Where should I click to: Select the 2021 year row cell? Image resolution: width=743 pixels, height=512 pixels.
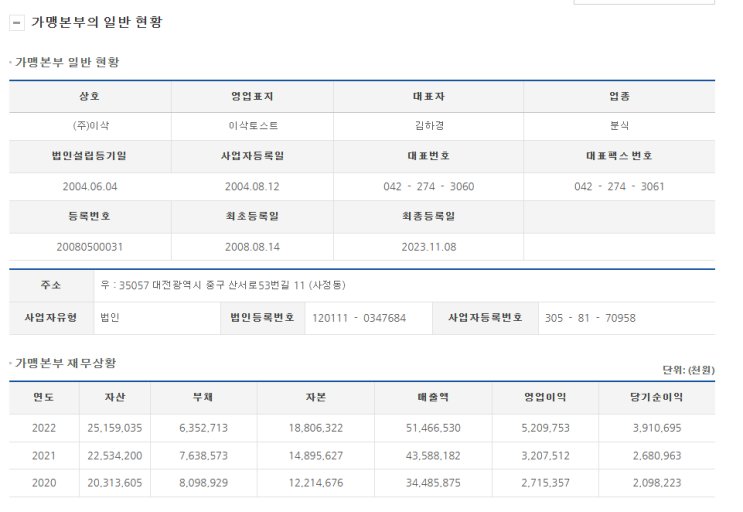click(44, 456)
